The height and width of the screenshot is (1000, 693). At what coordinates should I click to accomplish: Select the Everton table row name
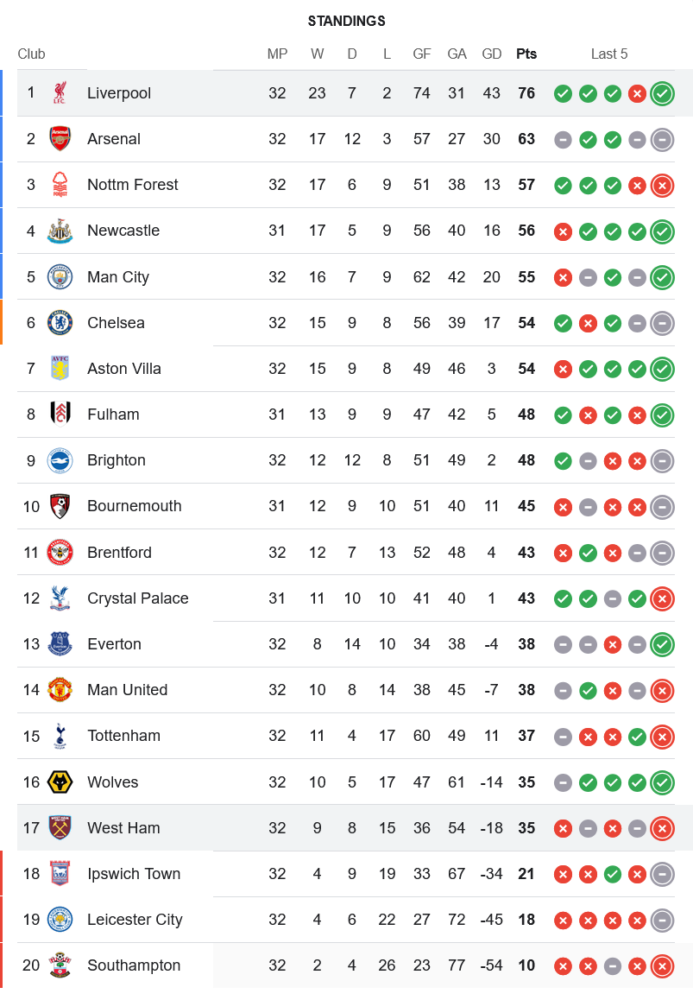click(x=115, y=644)
